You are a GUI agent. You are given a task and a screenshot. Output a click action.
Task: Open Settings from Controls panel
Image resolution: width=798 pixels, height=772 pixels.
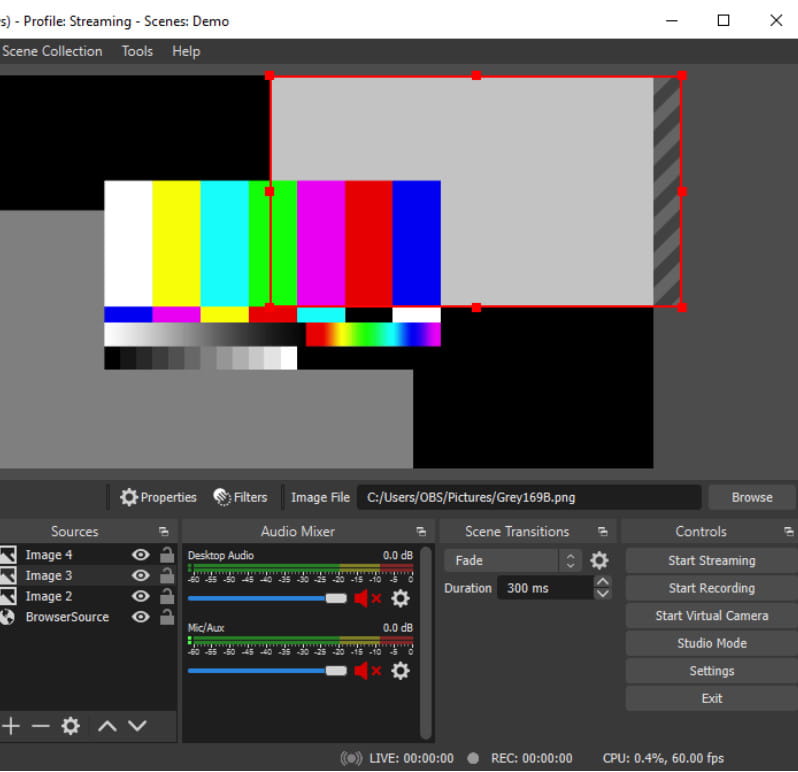click(x=711, y=671)
